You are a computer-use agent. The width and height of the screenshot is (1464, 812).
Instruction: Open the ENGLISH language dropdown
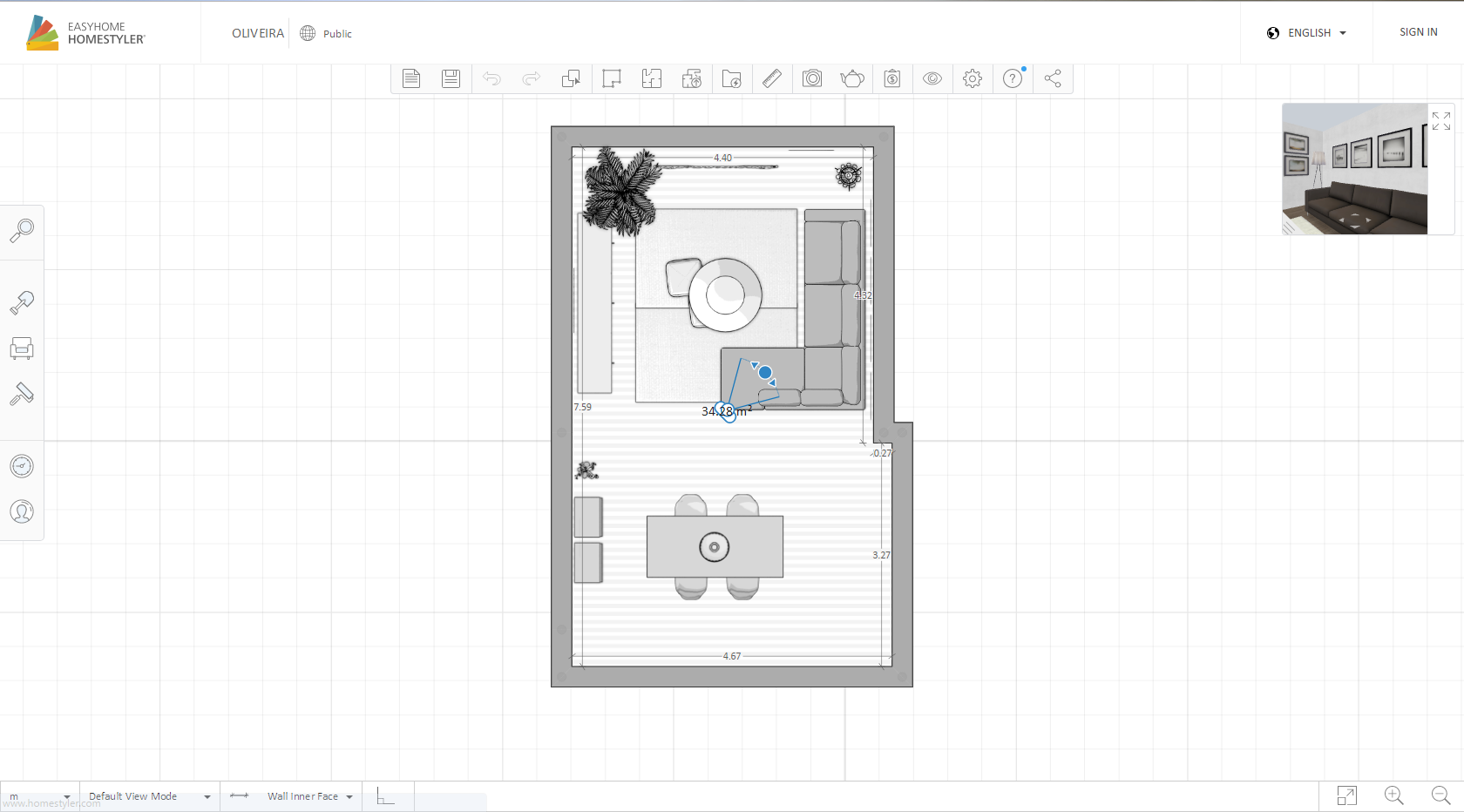pyautogui.click(x=1307, y=33)
